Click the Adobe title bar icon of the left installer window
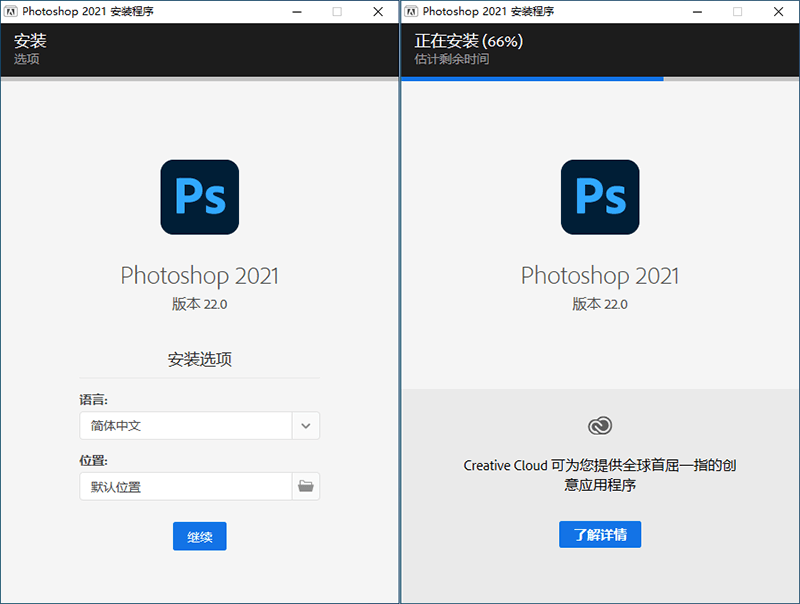Image resolution: width=800 pixels, height=604 pixels. [11, 11]
